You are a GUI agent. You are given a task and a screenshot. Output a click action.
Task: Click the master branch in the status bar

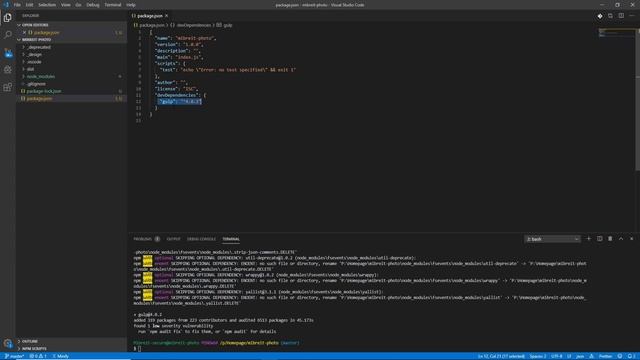click(14, 356)
